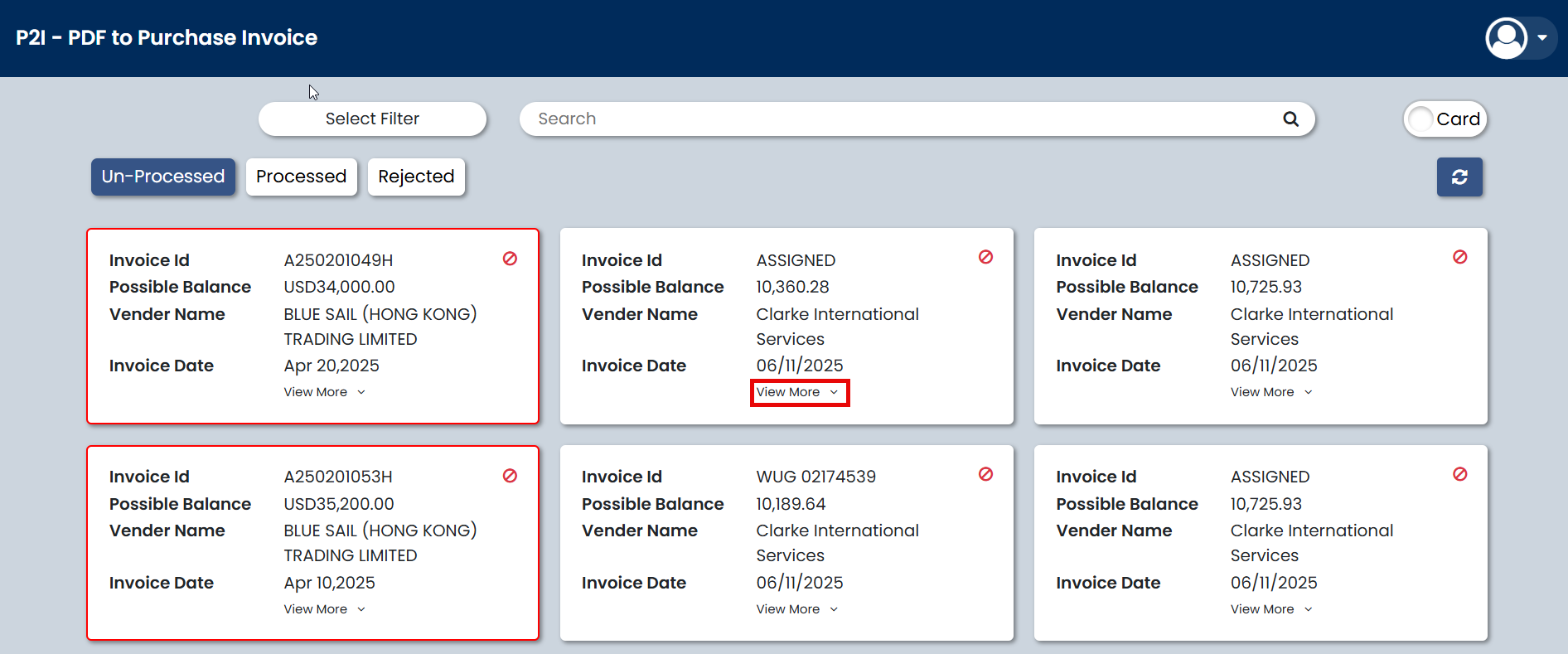1568x654 pixels.
Task: Switch to the Rejected tab
Action: (416, 177)
